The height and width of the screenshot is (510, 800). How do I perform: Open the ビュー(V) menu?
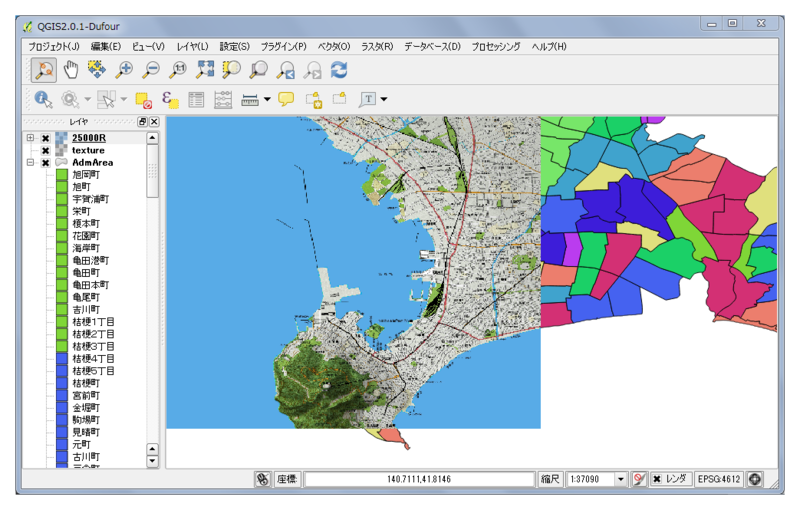pyautogui.click(x=148, y=46)
